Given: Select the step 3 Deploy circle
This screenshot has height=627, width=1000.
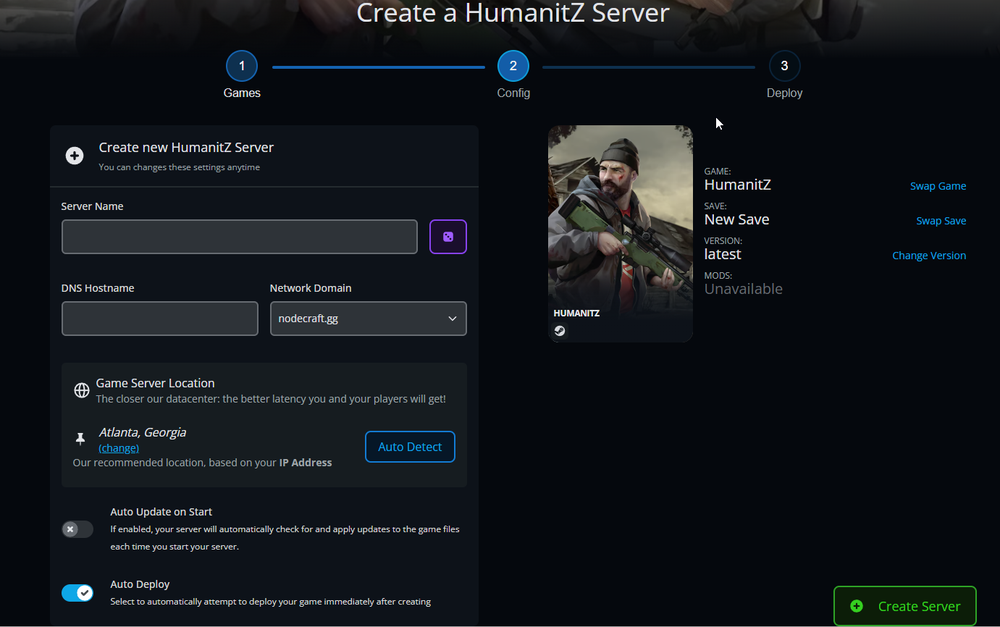Looking at the screenshot, I should 784,65.
